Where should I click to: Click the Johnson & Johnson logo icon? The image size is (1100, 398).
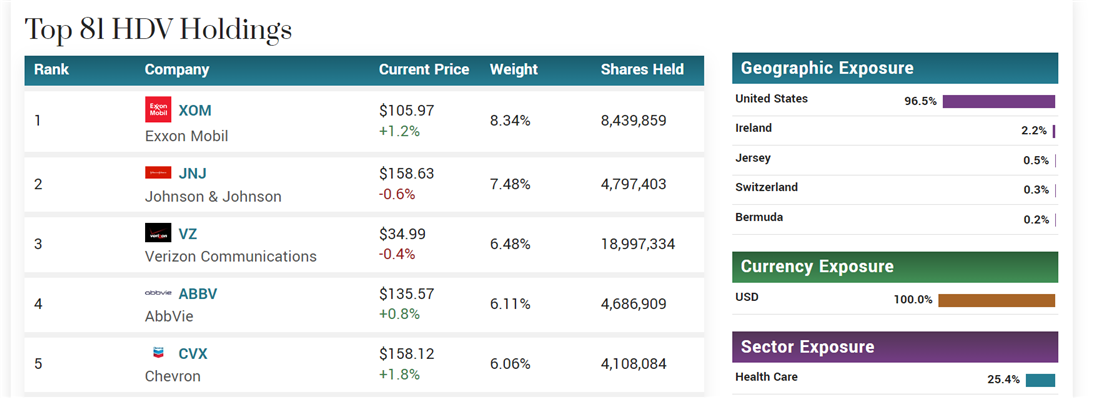[x=158, y=173]
